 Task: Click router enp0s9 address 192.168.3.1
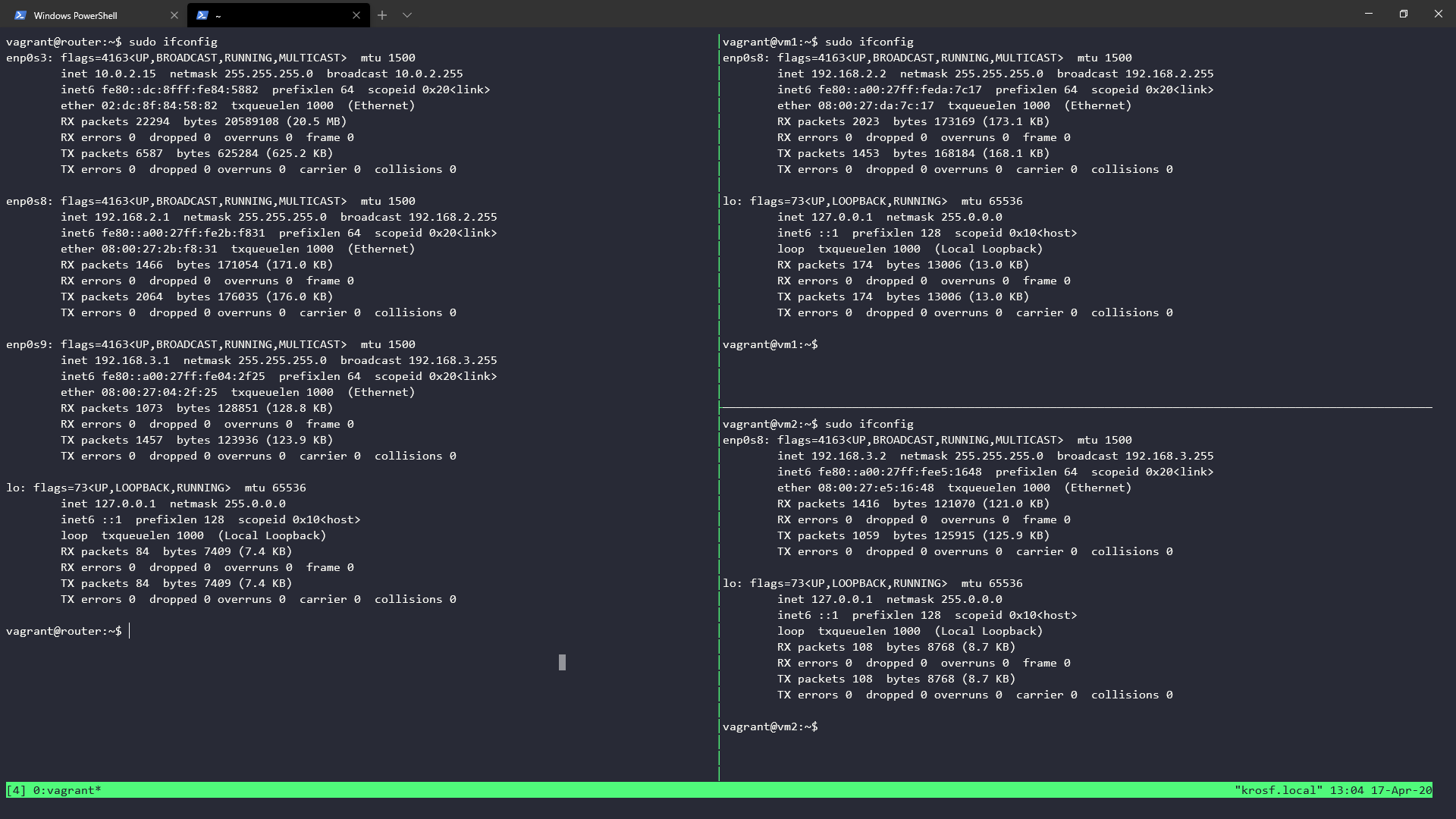click(132, 360)
